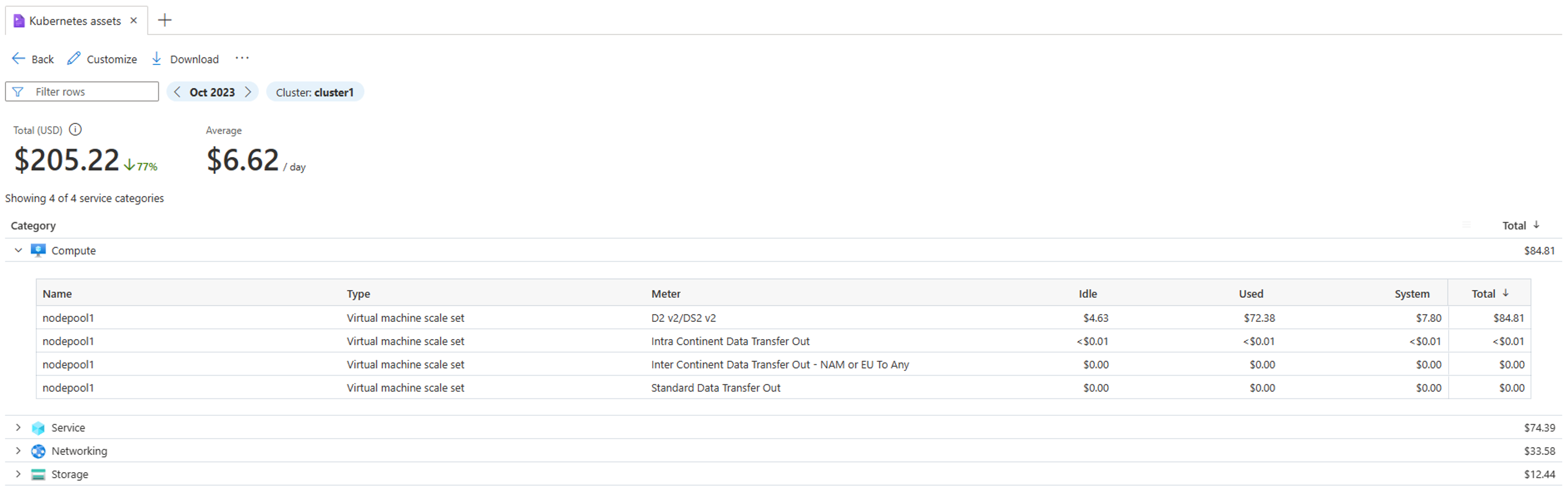Expand the Networking category row

[x=18, y=451]
